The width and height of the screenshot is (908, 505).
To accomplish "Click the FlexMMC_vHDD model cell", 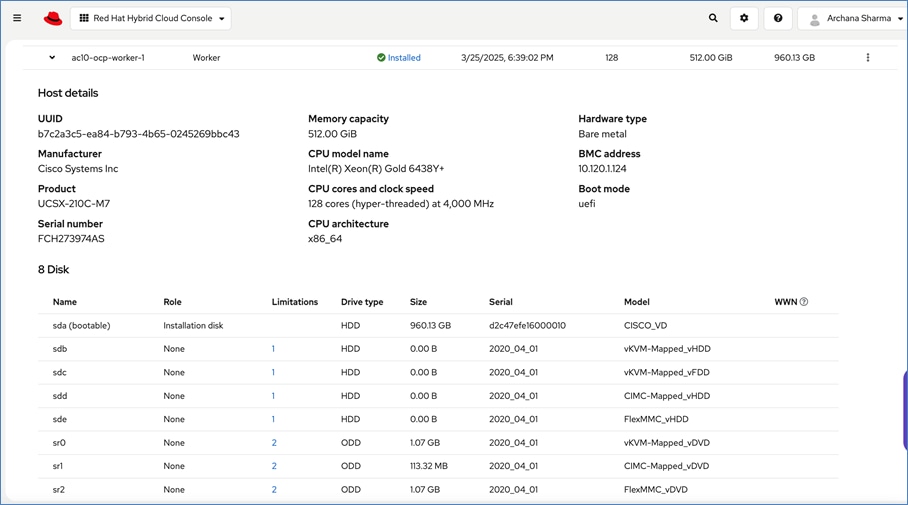I will 656,419.
